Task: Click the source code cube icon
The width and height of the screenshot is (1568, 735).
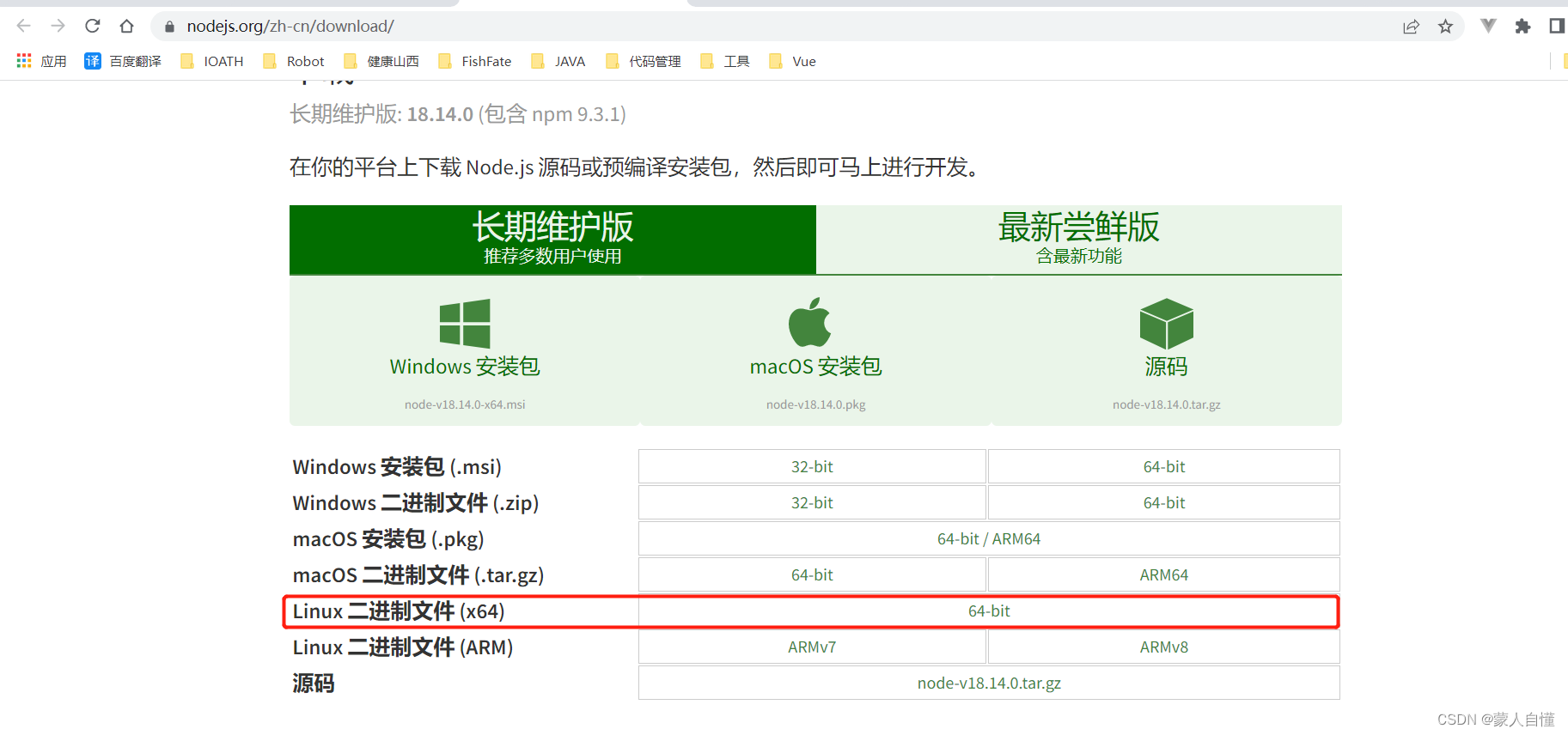Action: click(x=1166, y=324)
